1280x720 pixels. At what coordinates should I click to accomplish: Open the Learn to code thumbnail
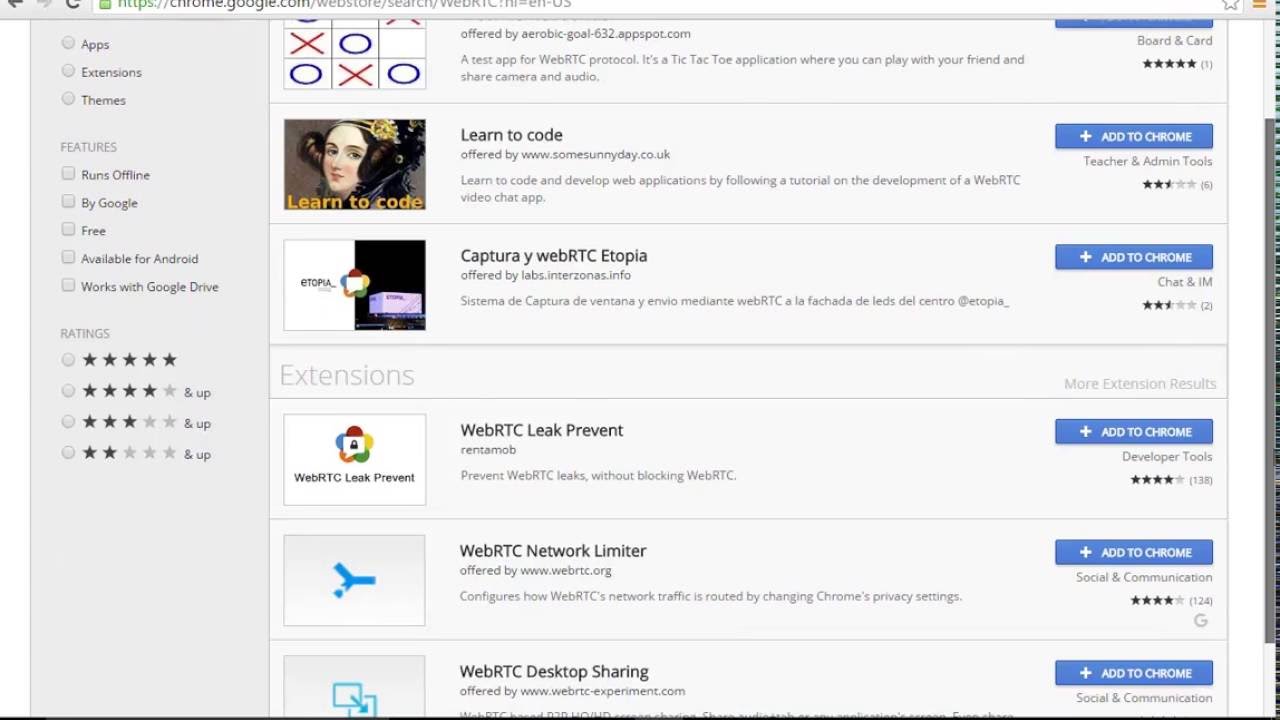[x=354, y=165]
